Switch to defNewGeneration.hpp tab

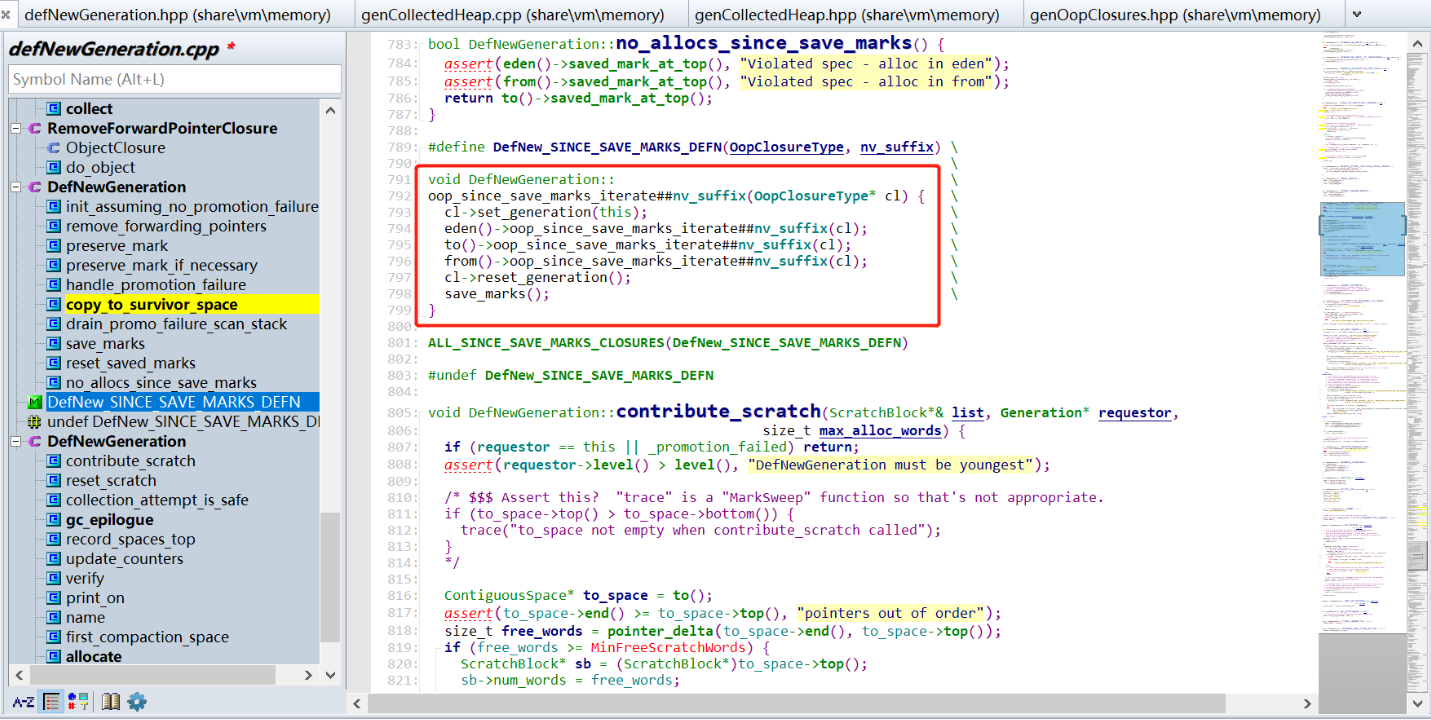tap(177, 15)
